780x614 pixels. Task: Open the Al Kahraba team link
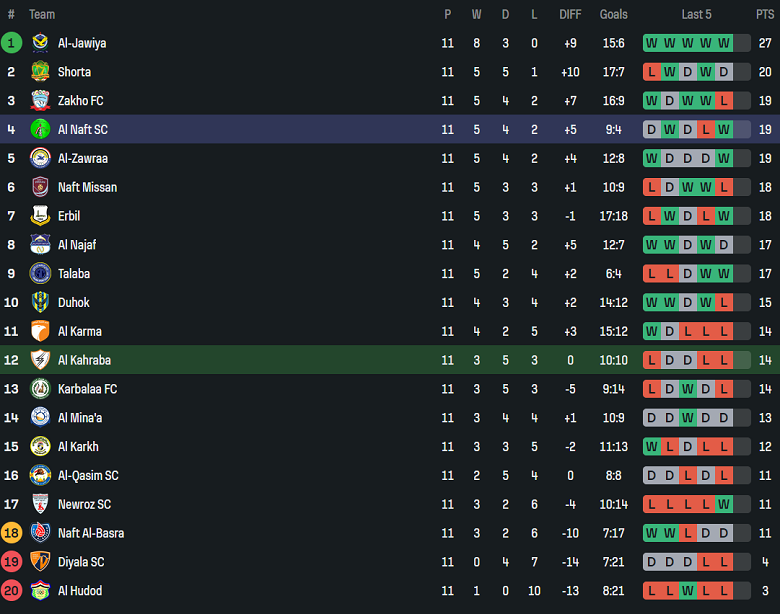84,360
